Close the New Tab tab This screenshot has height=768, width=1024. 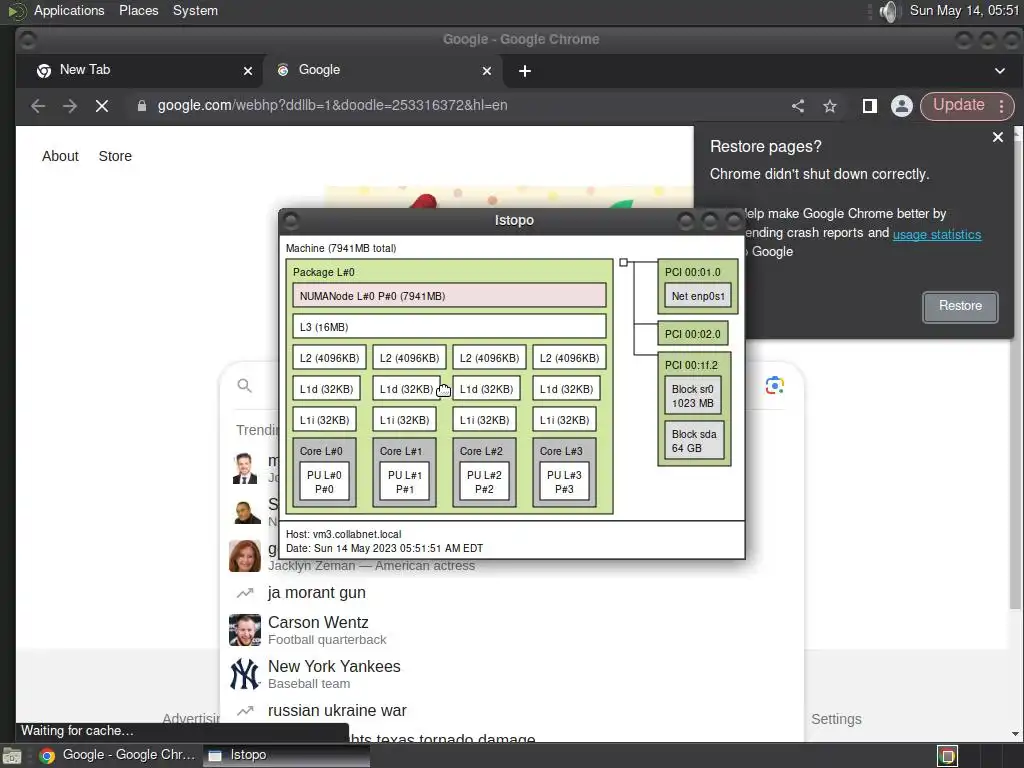coord(248,71)
